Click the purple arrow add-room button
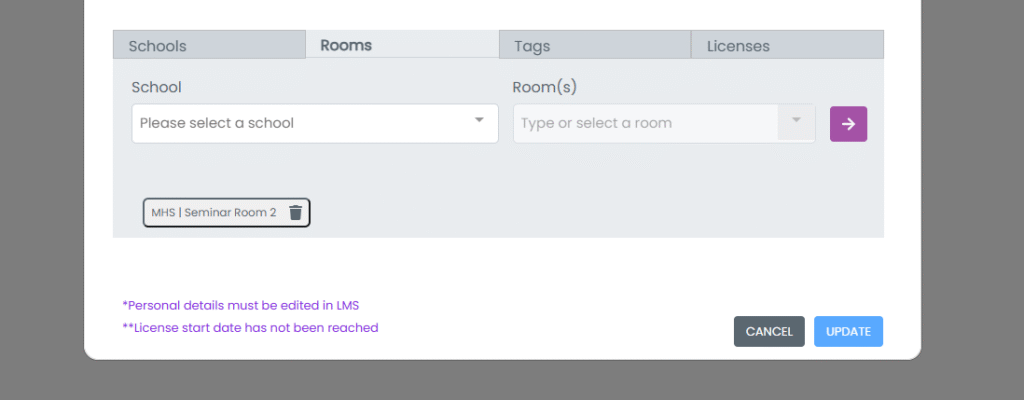The width and height of the screenshot is (1024, 400). 848,123
